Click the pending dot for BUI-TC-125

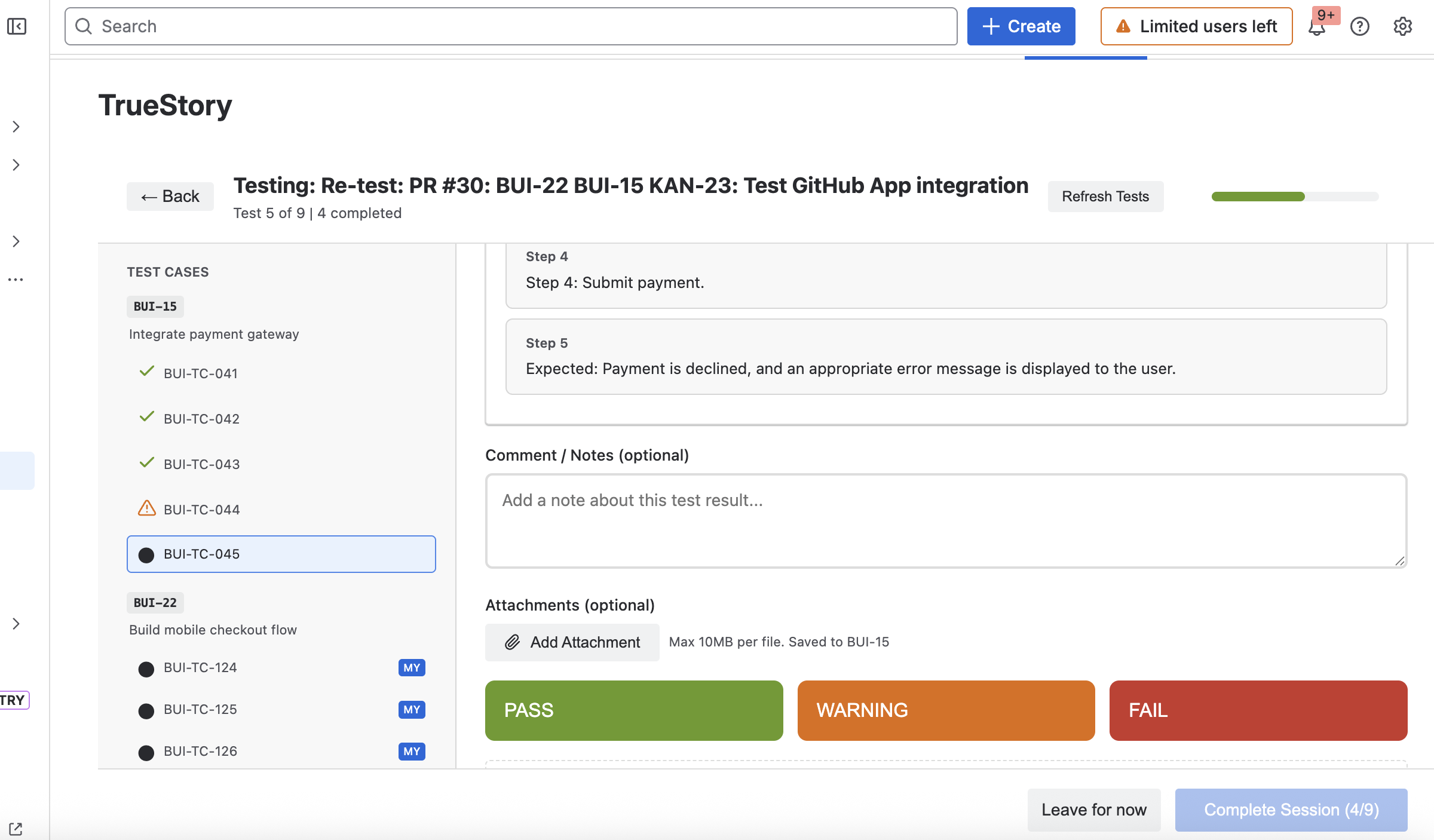click(146, 710)
